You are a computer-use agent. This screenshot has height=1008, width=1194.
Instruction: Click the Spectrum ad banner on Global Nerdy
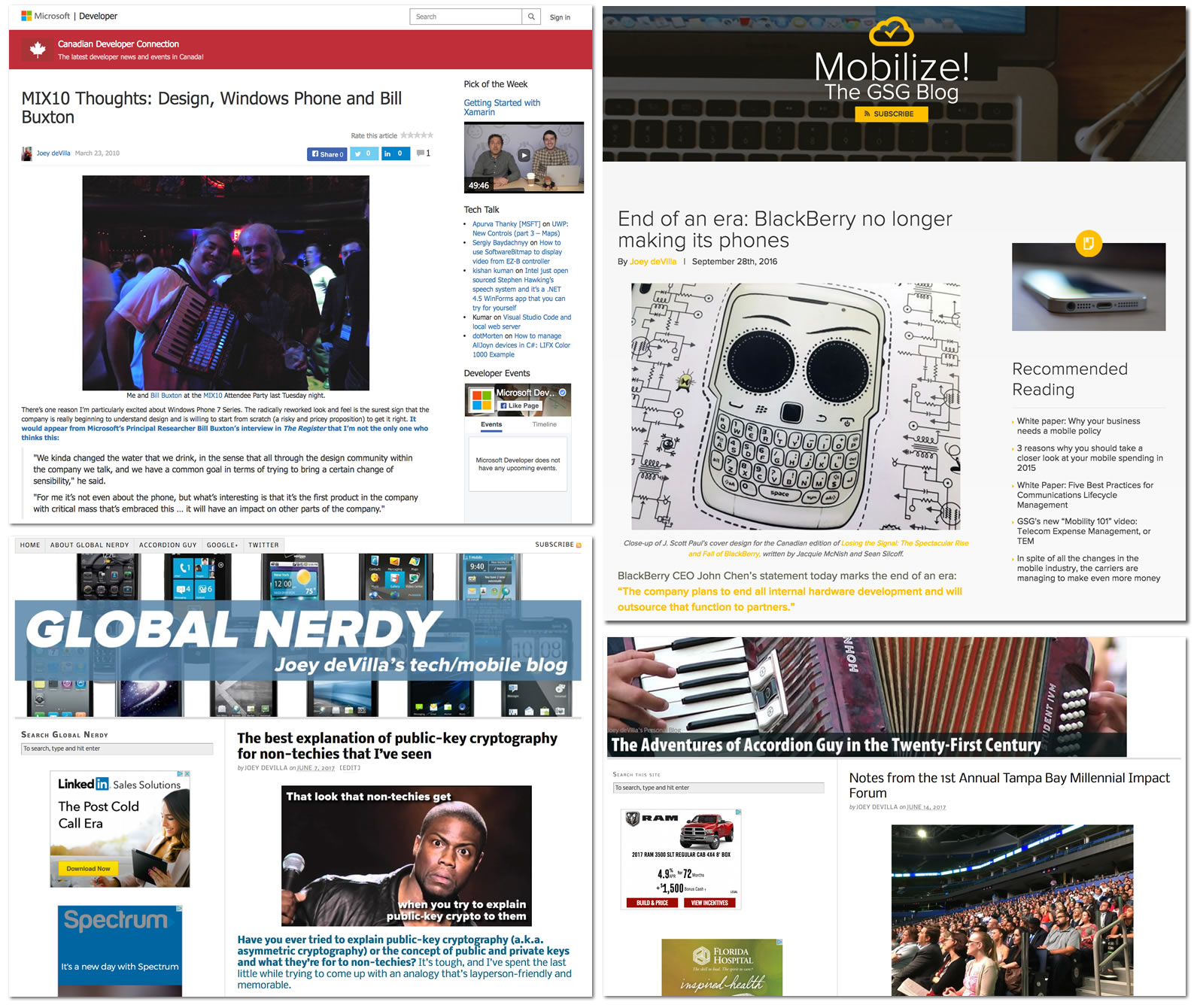[x=120, y=952]
